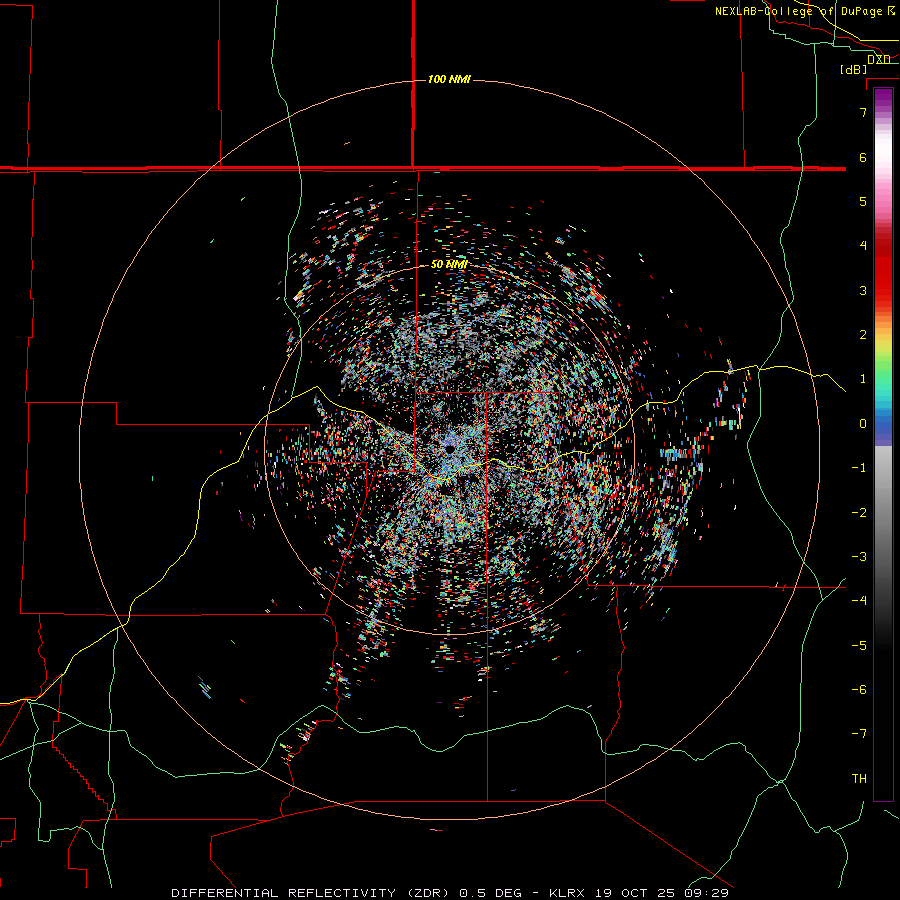
Task: Click the 7 dB scale label
Action: pos(863,112)
